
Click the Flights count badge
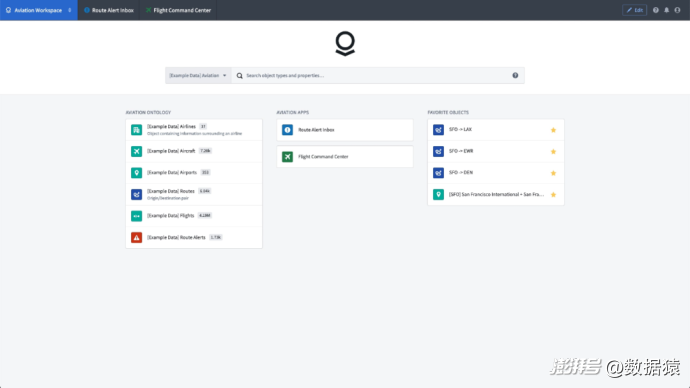pos(205,216)
